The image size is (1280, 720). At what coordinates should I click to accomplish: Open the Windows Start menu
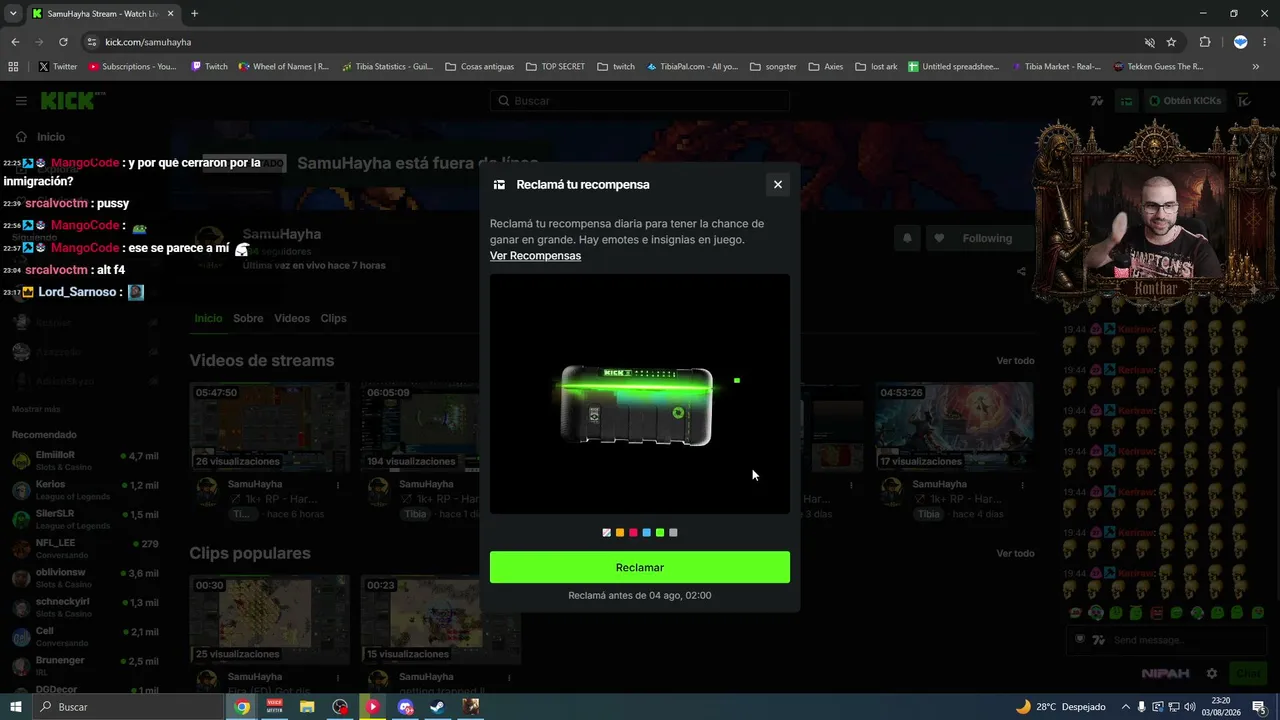[16, 707]
